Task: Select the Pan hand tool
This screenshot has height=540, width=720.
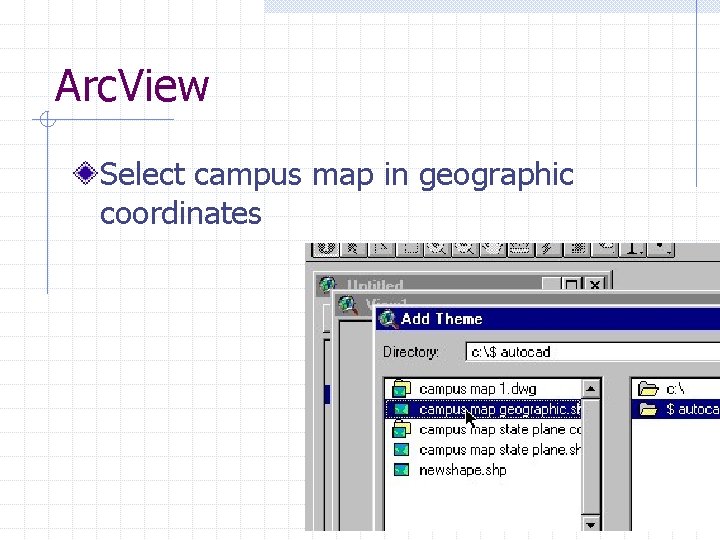Action: tap(493, 249)
